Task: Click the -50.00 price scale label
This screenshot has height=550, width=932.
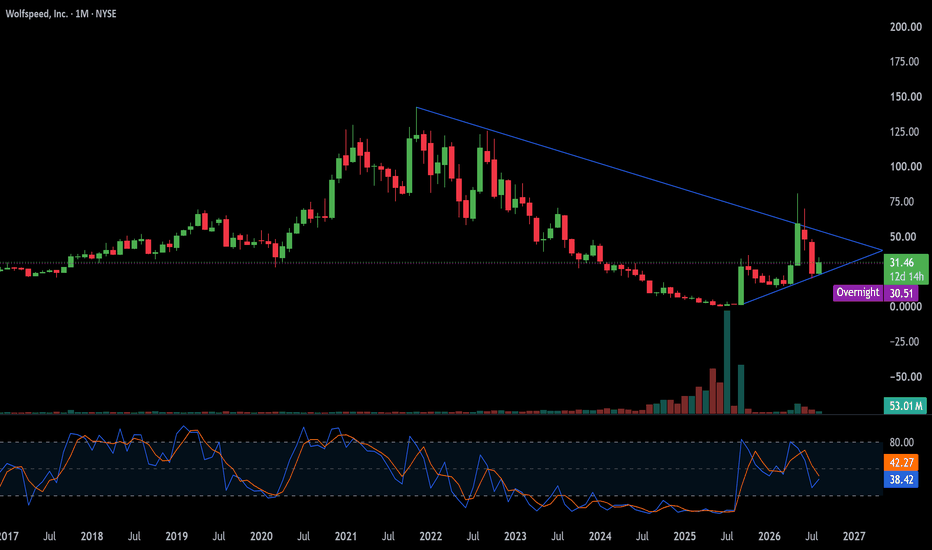Action: [x=906, y=377]
